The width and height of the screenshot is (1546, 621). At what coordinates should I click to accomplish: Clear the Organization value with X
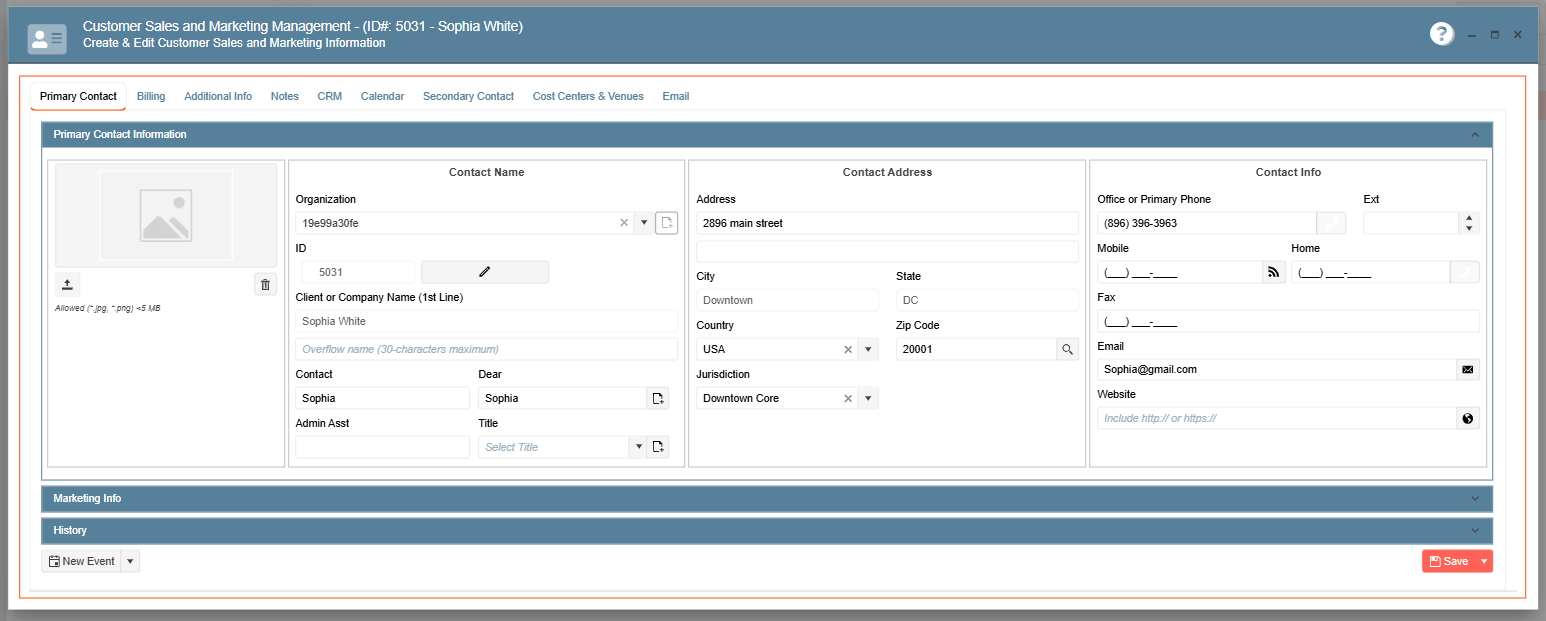click(624, 223)
